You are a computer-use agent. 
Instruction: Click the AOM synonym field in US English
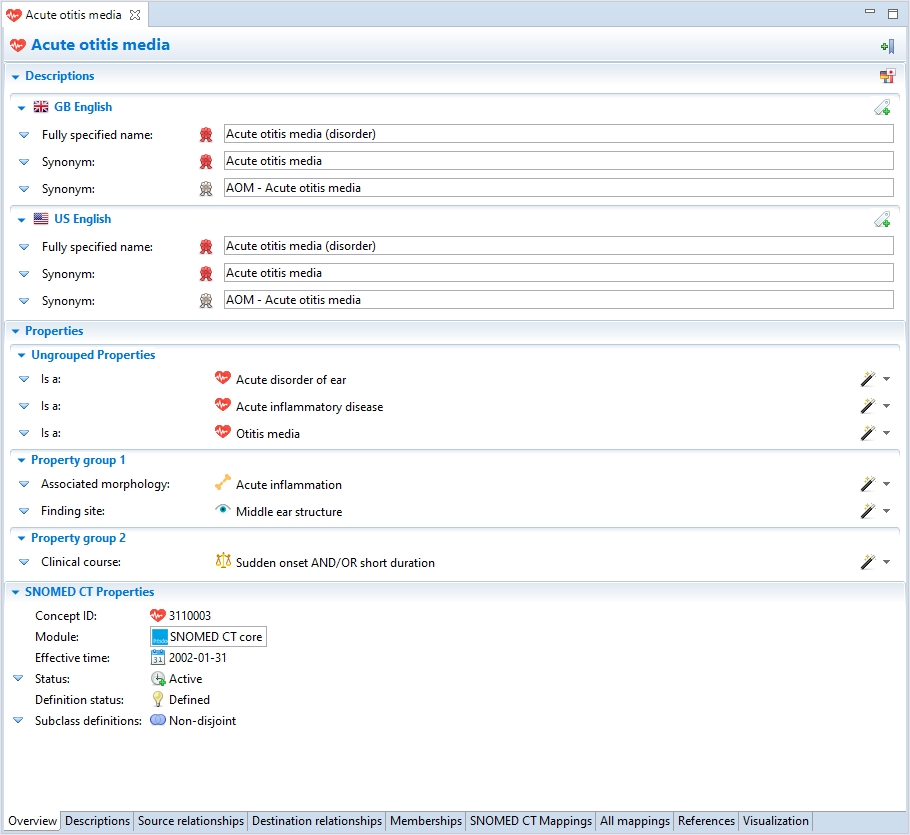[x=558, y=300]
